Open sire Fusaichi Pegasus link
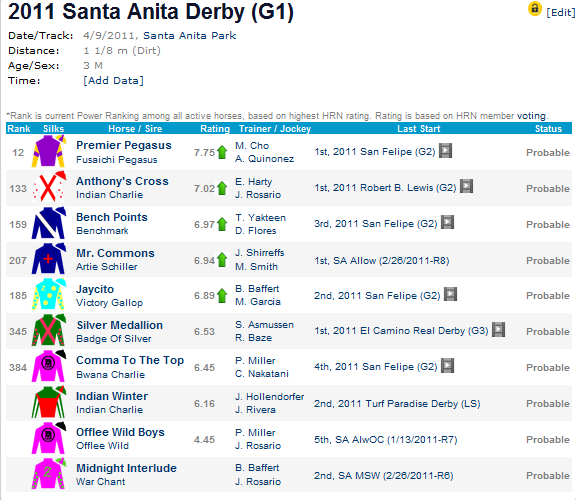The height and width of the screenshot is (500, 576). click(x=117, y=160)
